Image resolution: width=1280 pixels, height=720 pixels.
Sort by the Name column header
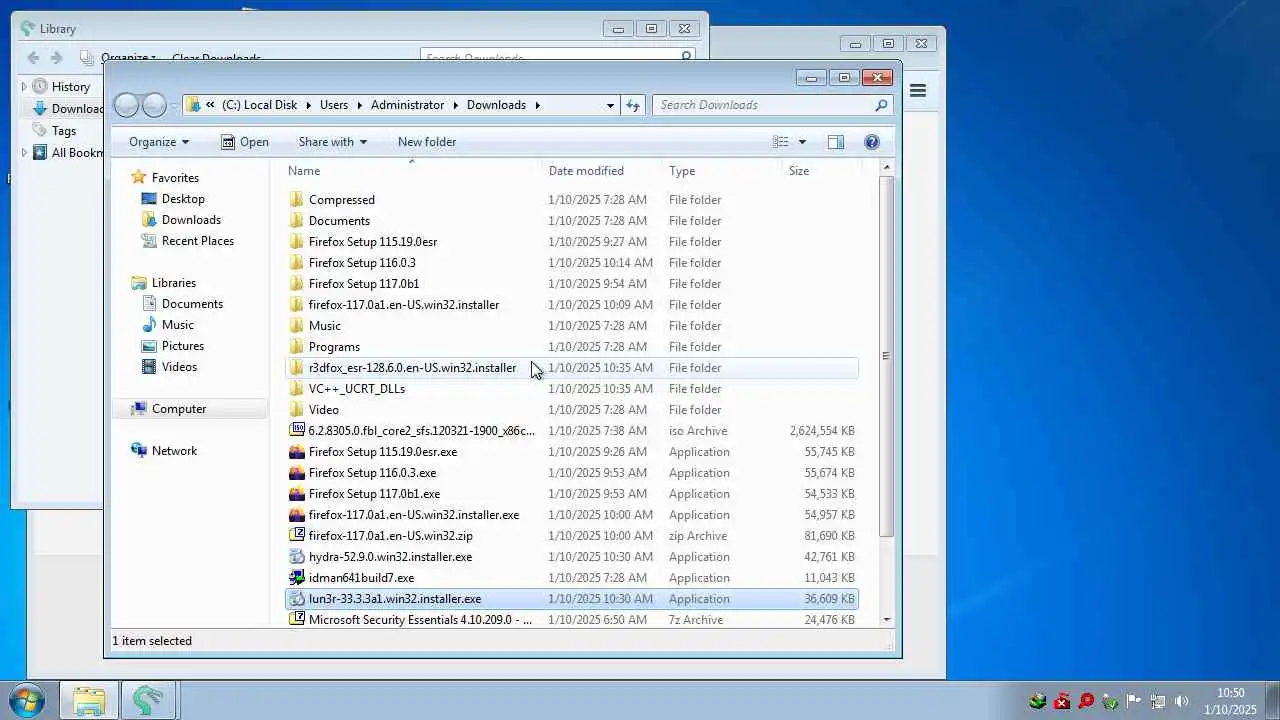click(411, 171)
